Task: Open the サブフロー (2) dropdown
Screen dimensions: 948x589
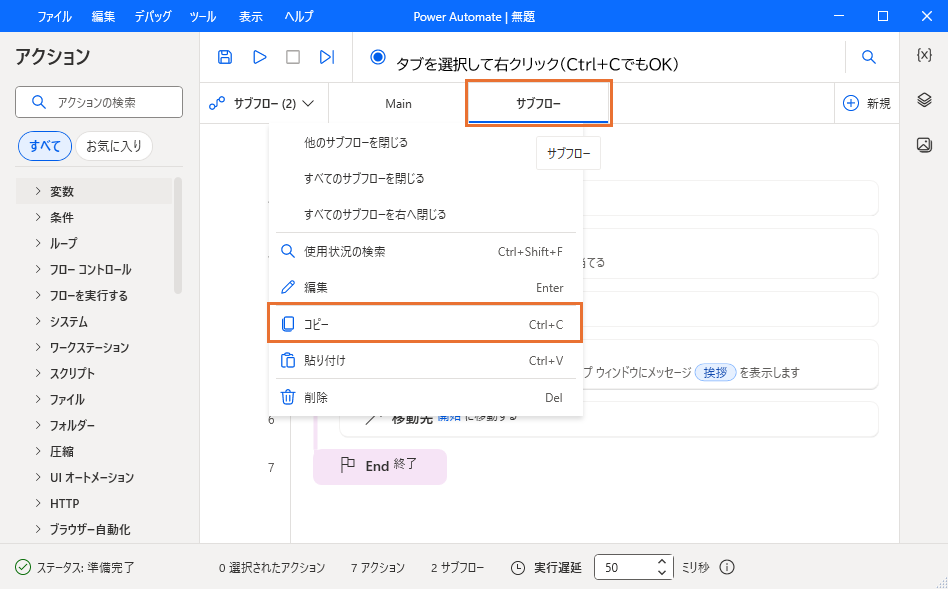Action: point(263,103)
